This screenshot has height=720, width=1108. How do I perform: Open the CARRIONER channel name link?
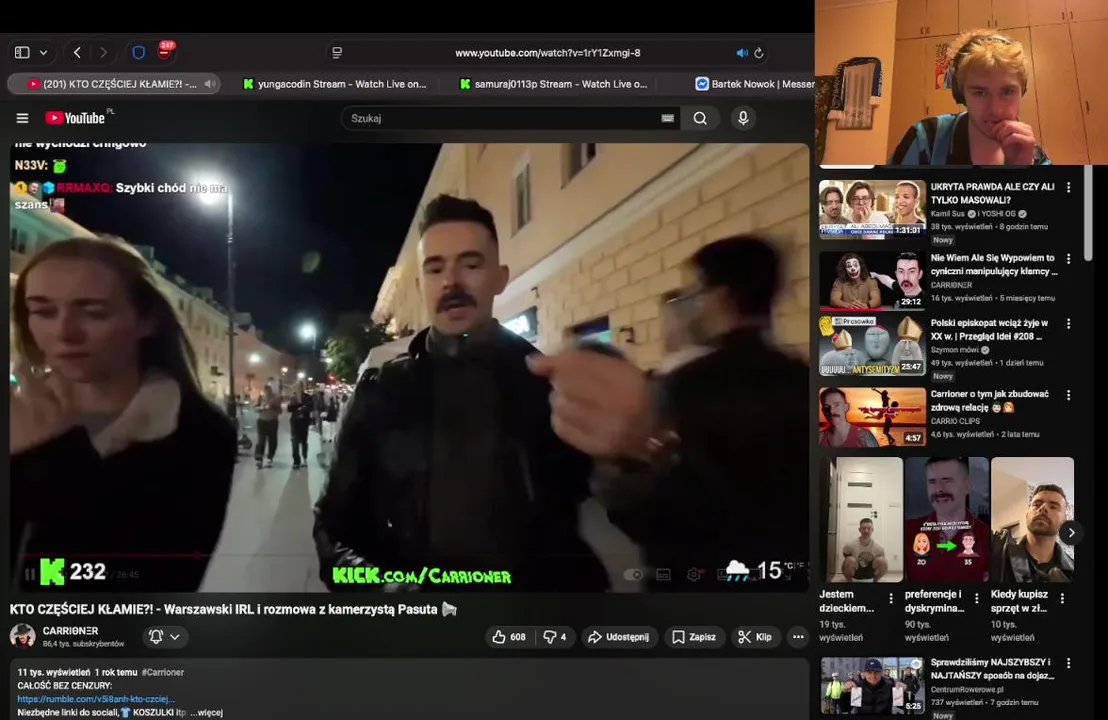coord(71,630)
